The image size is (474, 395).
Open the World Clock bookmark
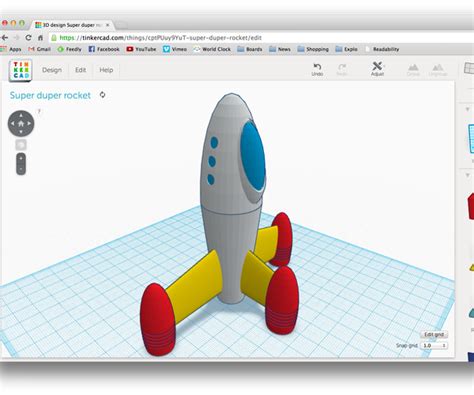click(212, 49)
